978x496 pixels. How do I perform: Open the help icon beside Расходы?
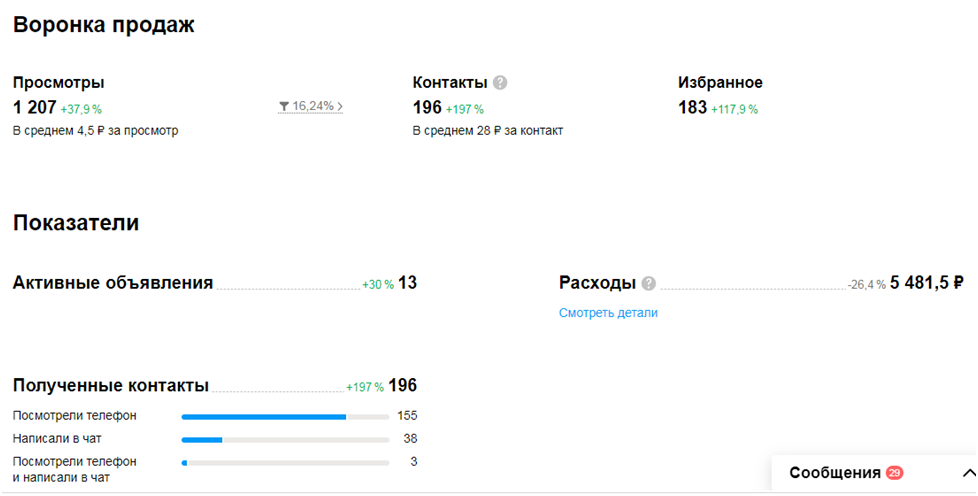[649, 283]
